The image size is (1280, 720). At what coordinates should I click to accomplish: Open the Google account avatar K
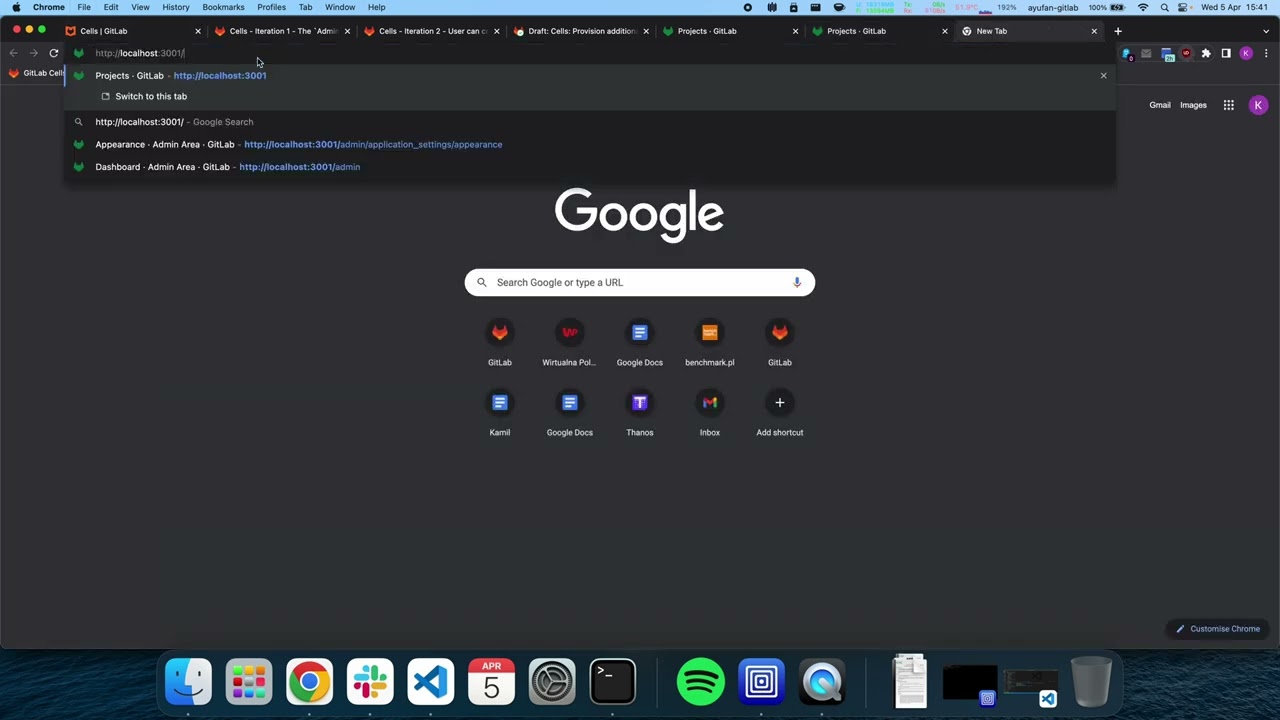[x=1258, y=105]
